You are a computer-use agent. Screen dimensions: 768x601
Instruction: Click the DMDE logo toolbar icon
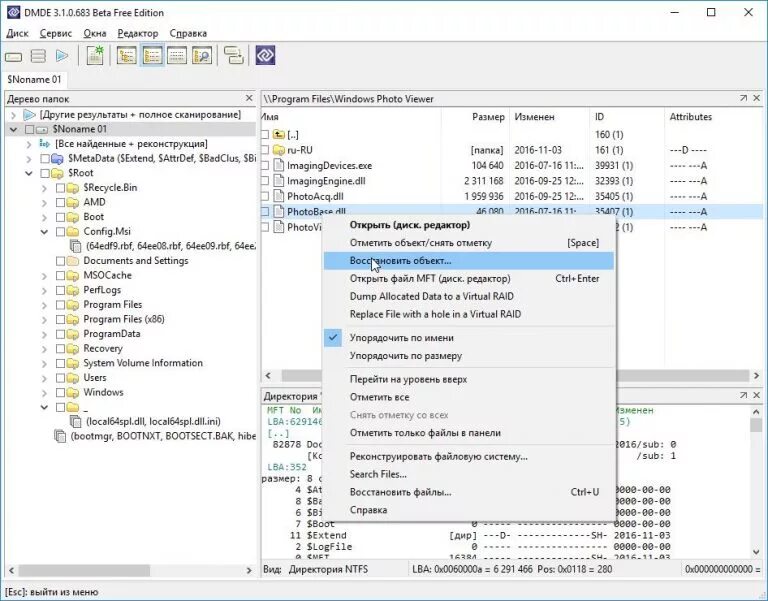click(265, 55)
